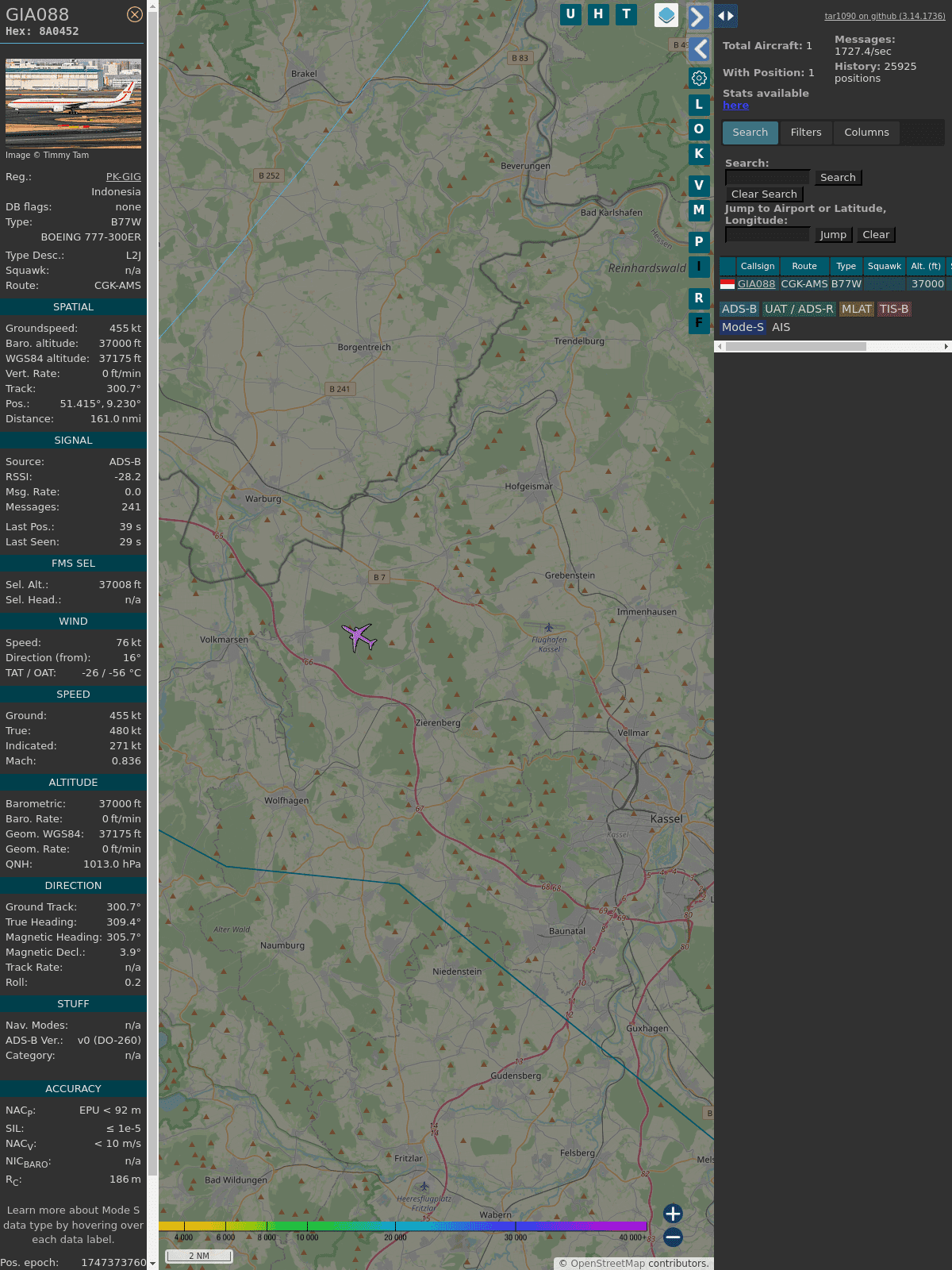Click the MLAT legend label
Viewport: 952px width, 1270px height.
[x=857, y=309]
